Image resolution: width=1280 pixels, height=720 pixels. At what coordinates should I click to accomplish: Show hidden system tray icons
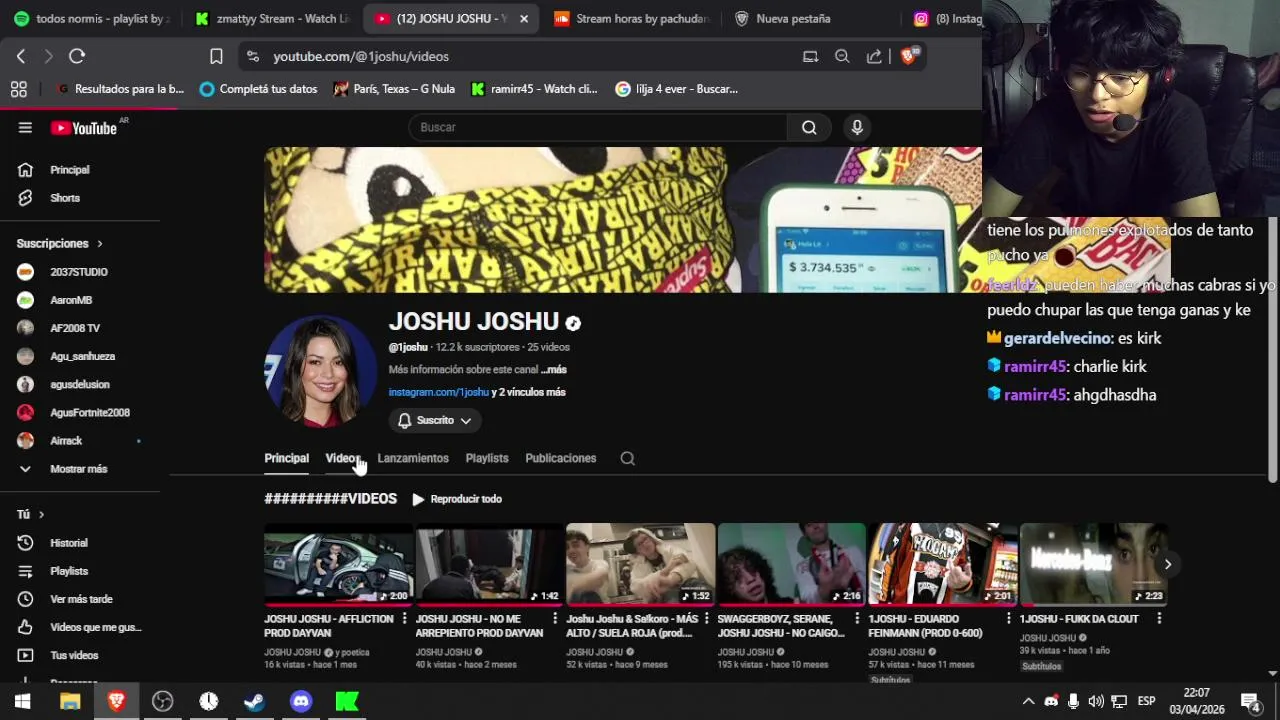1028,701
